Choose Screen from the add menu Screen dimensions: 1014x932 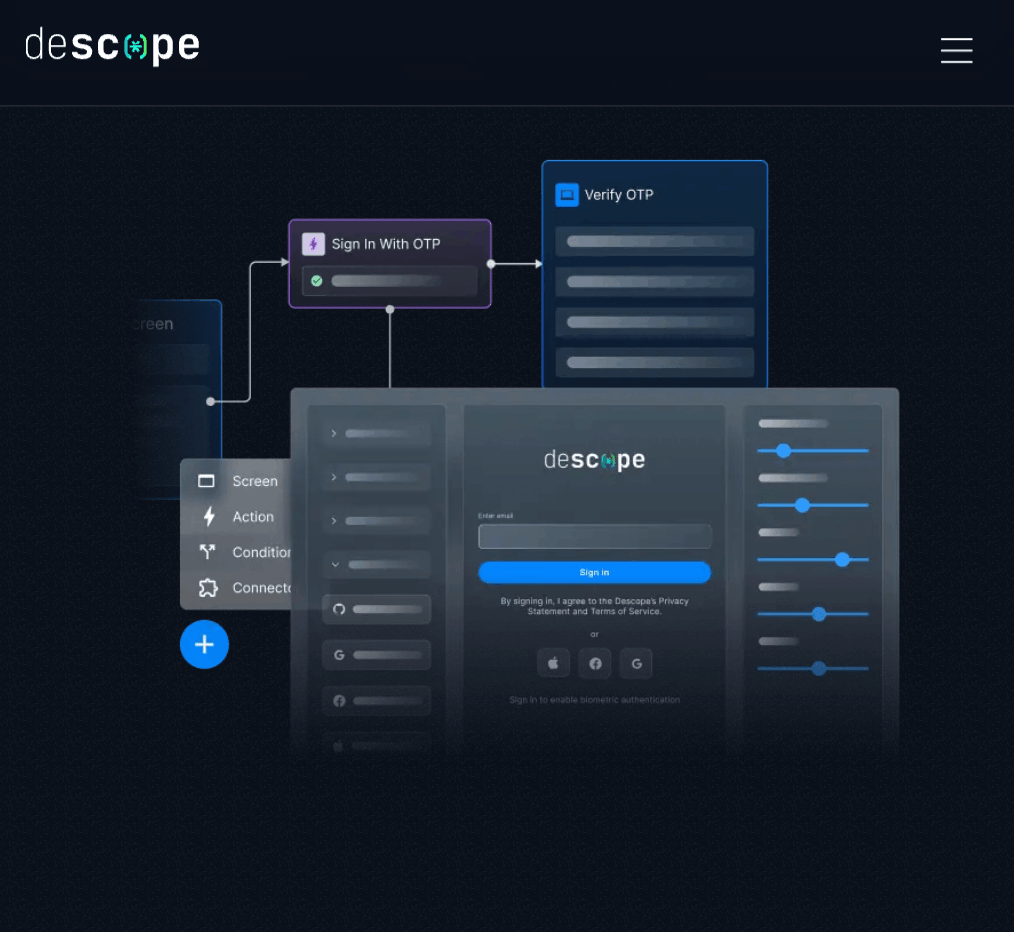(255, 481)
